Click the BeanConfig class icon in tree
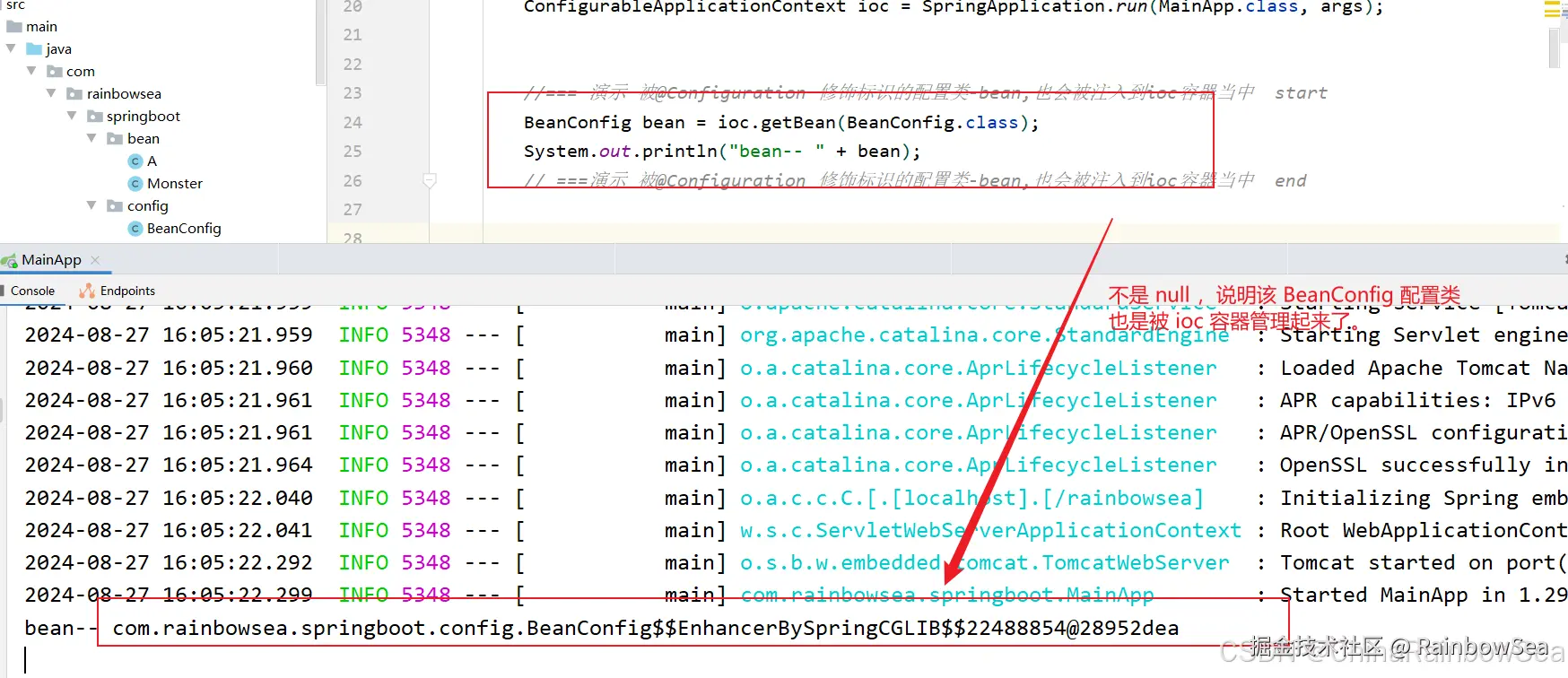This screenshot has width=1568, height=678. (135, 229)
